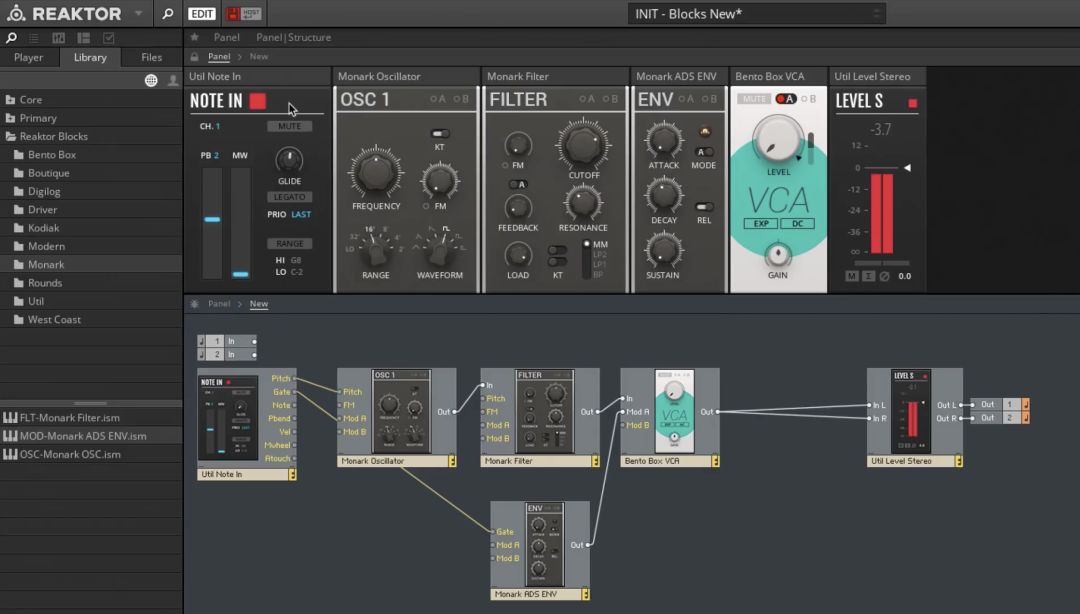Select modulation A on the VCA header
The width and height of the screenshot is (1080, 614).
(785, 99)
